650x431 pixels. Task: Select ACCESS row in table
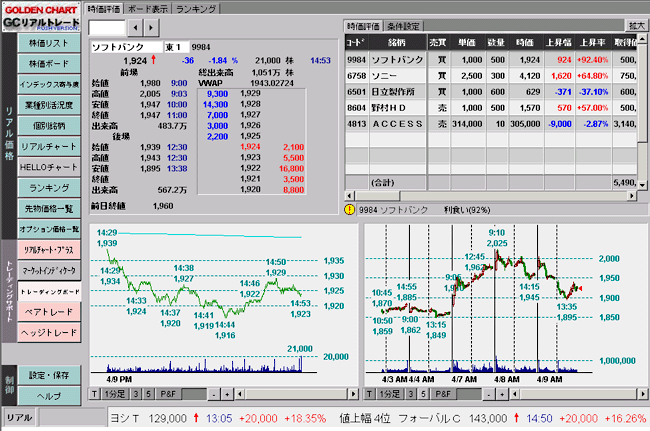(491, 124)
